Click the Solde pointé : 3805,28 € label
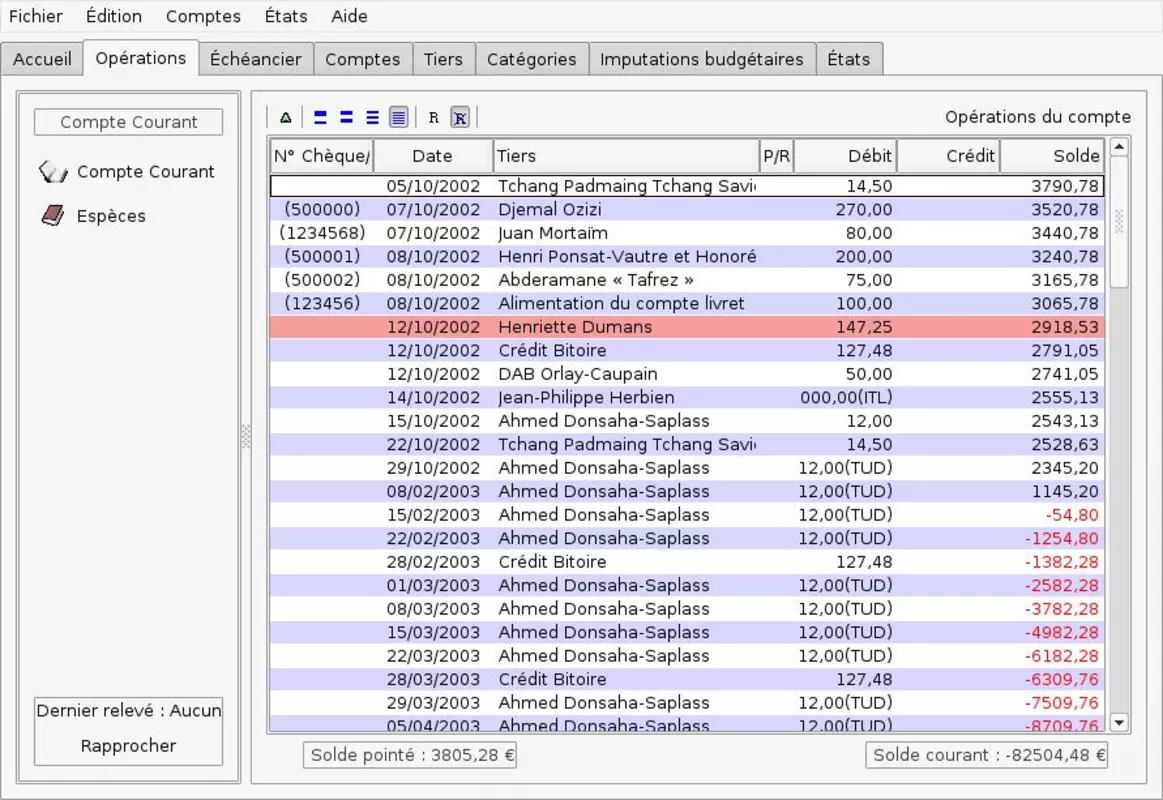The width and height of the screenshot is (1163, 800). click(409, 756)
